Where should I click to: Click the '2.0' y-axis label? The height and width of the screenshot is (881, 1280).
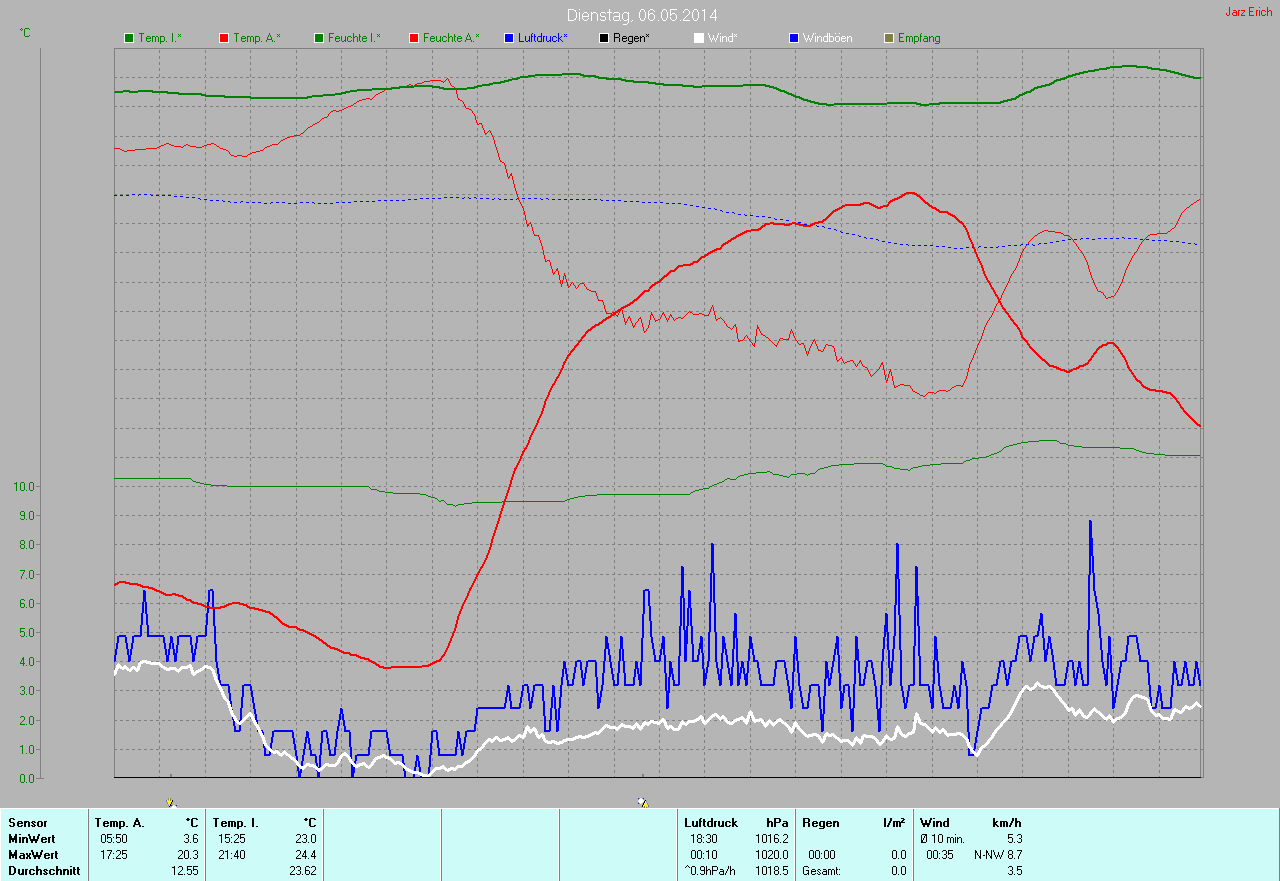click(27, 720)
